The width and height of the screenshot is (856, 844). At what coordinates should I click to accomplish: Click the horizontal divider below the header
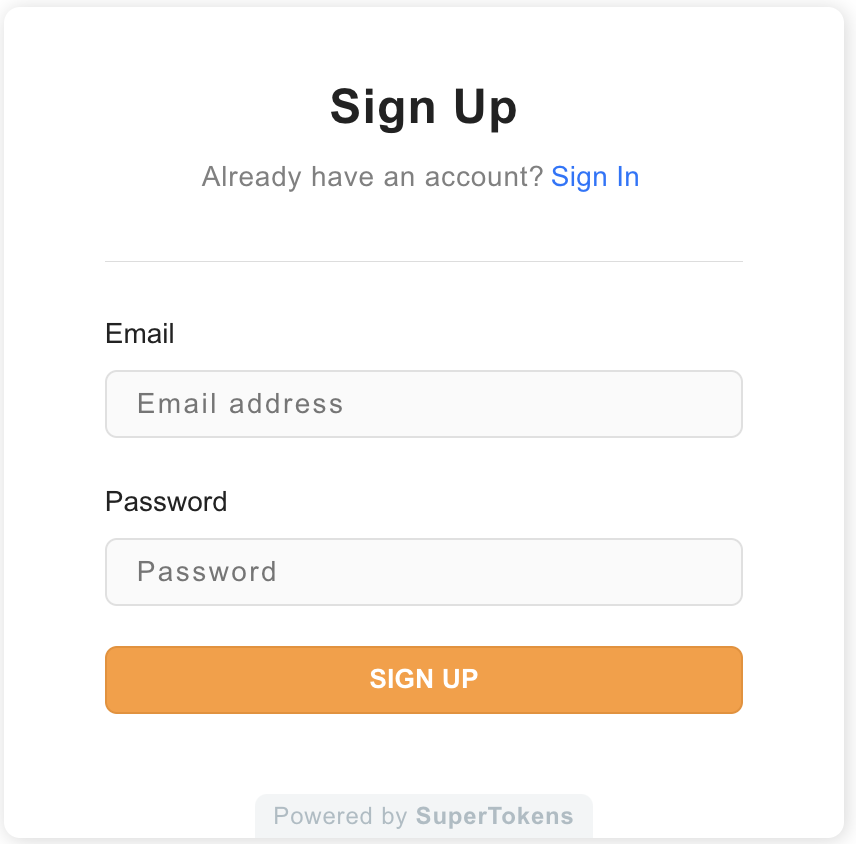[x=423, y=262]
